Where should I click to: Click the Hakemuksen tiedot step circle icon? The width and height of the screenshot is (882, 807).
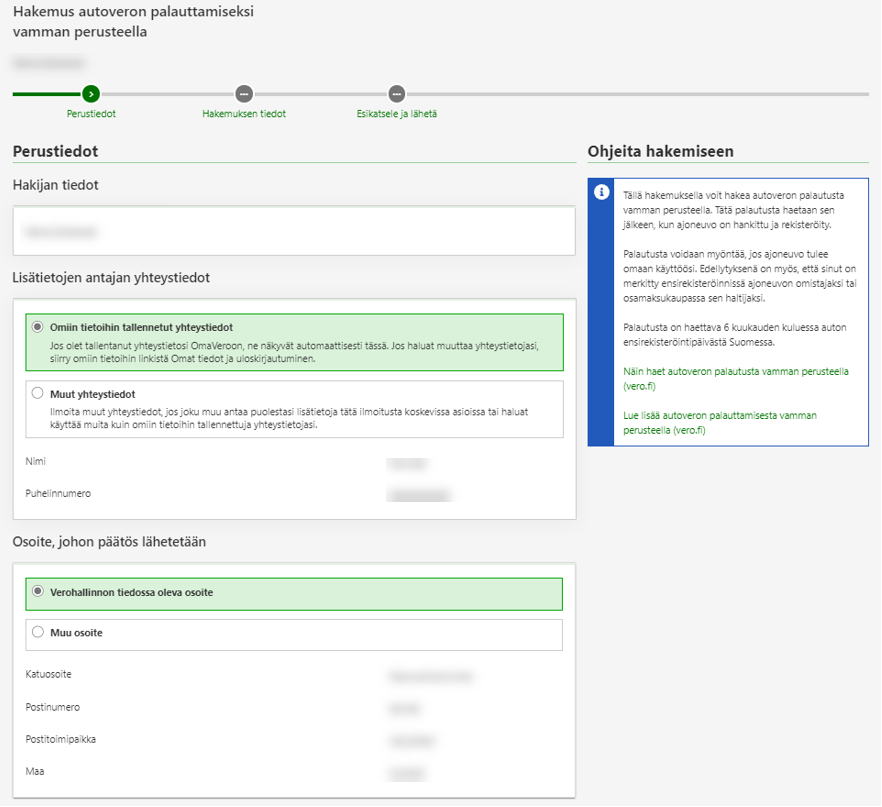point(244,94)
